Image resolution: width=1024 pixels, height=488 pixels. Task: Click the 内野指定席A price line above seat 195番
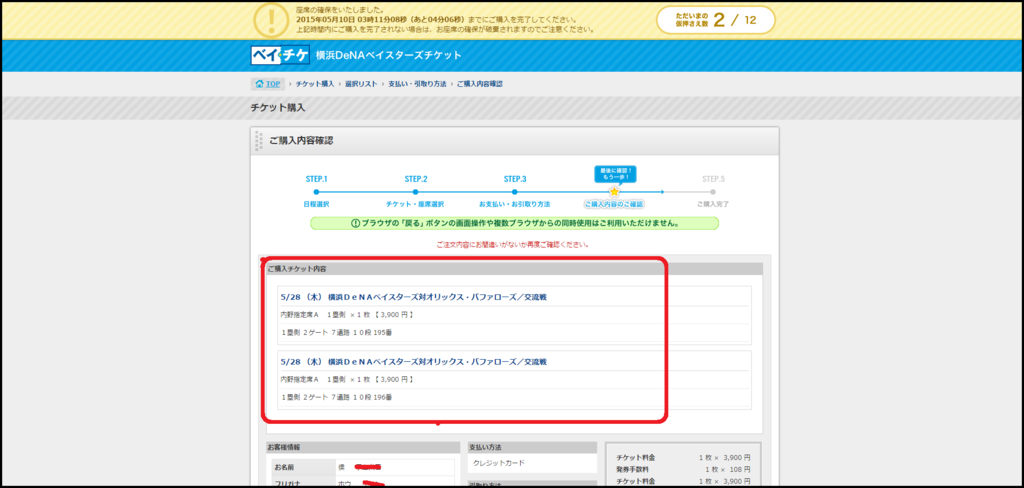tap(347, 315)
